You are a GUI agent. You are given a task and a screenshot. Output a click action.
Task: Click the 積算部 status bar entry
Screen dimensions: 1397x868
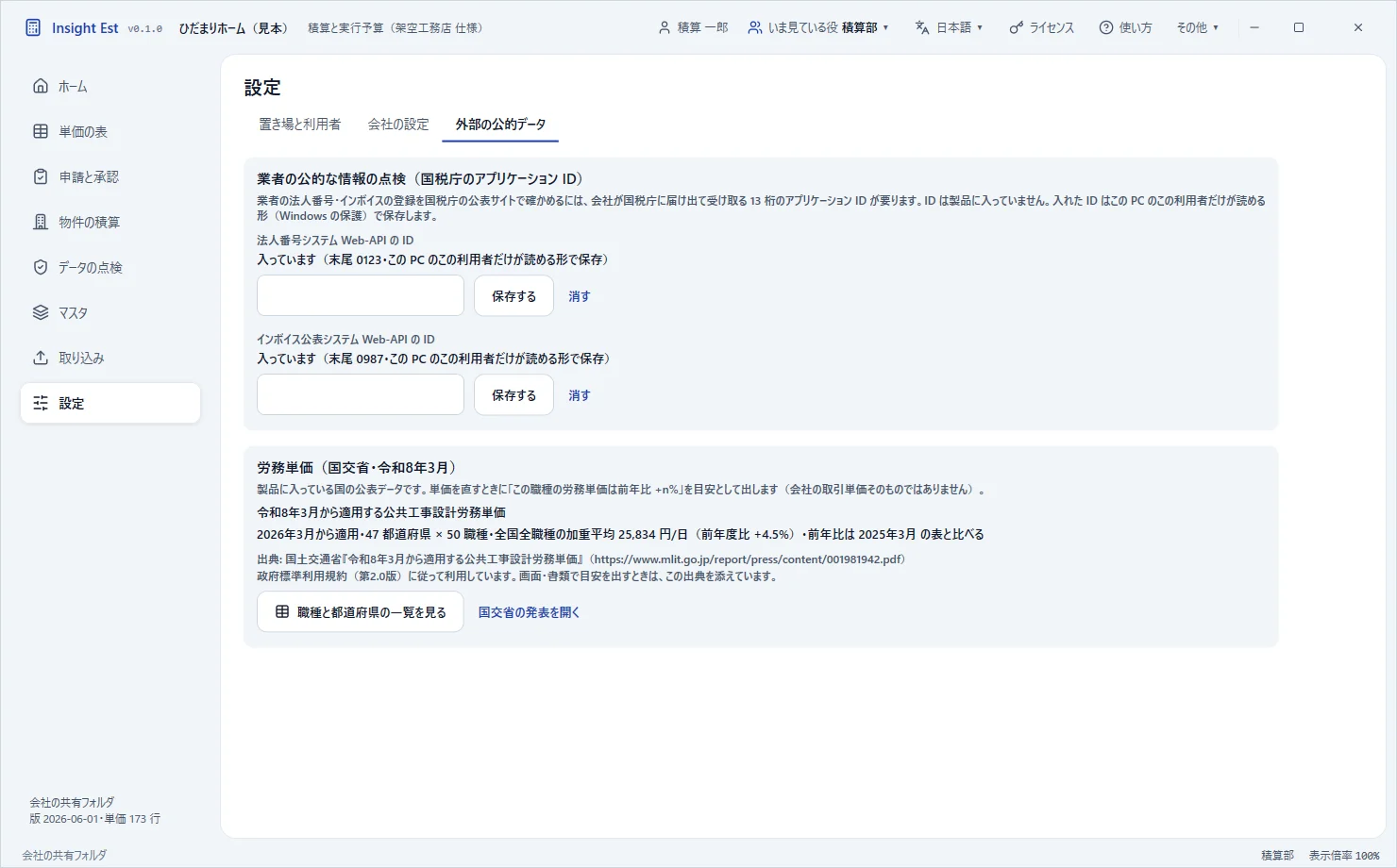(x=1277, y=855)
